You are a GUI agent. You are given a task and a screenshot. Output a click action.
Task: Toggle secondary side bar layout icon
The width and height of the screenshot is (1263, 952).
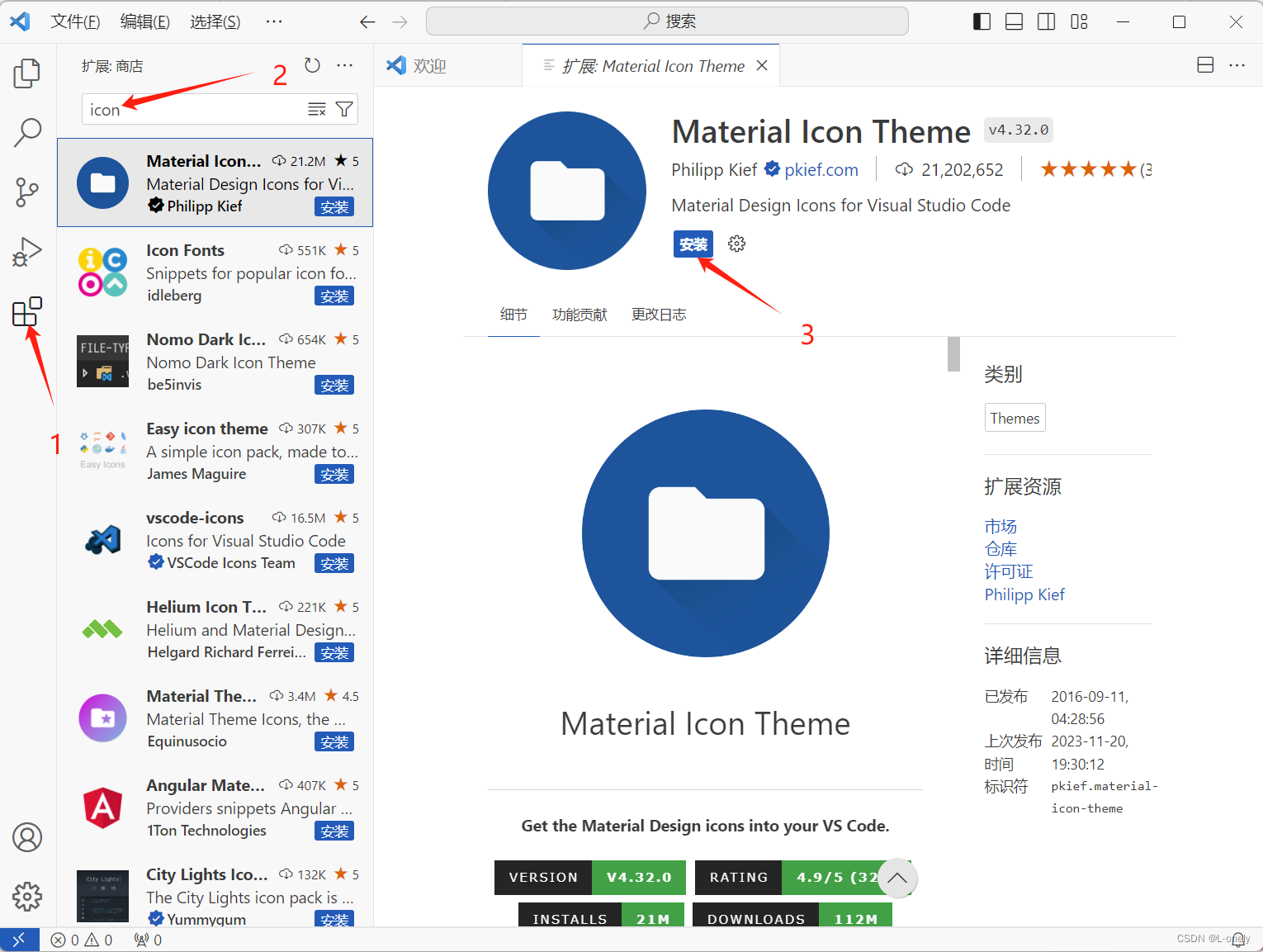click(1046, 21)
